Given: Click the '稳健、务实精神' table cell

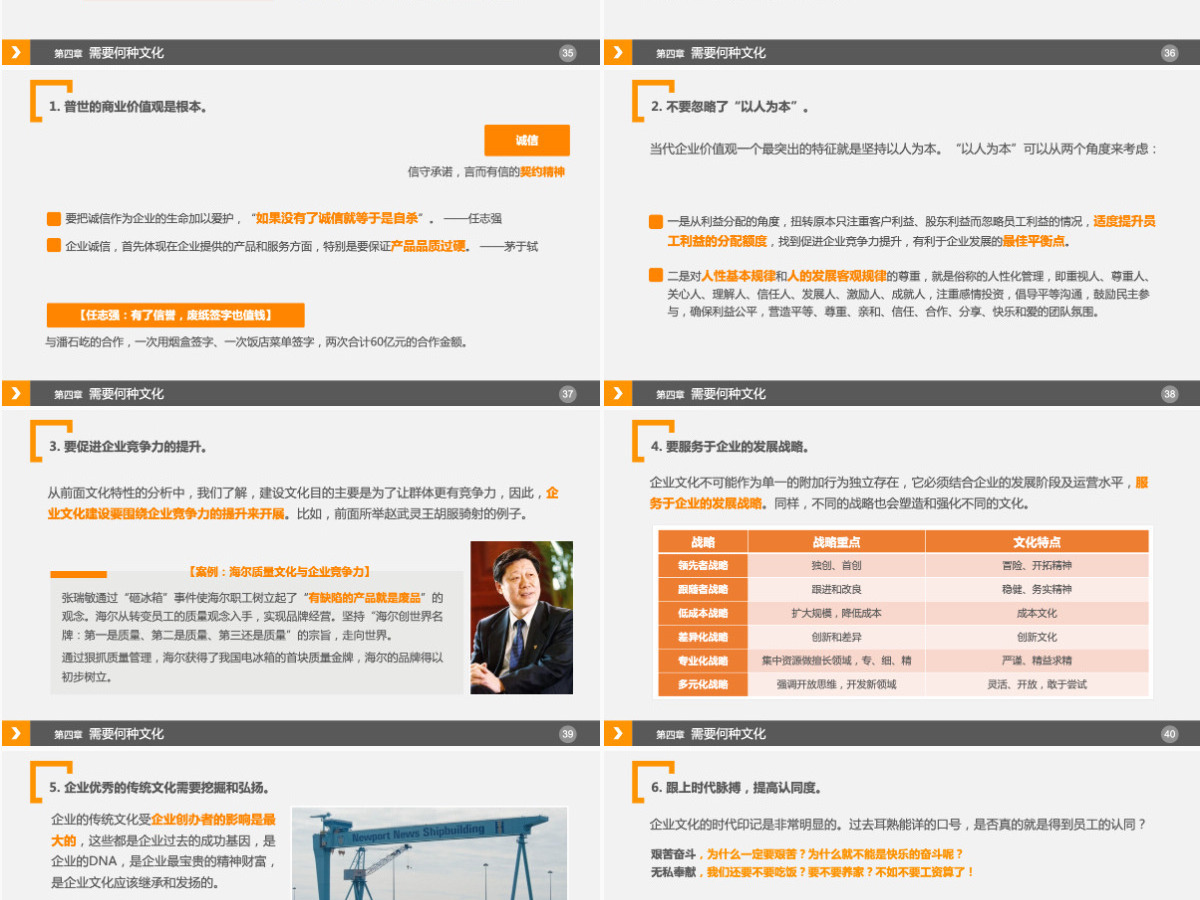Looking at the screenshot, I should click(1037, 589).
